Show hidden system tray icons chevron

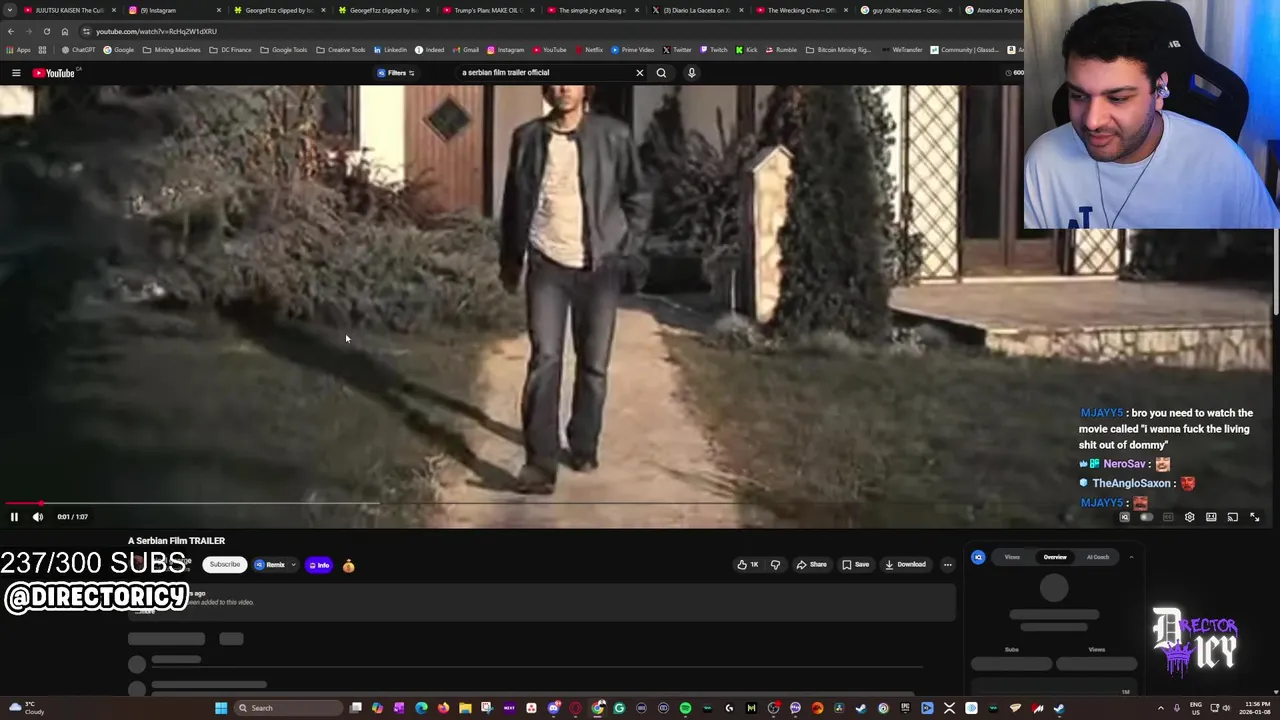point(1161,709)
